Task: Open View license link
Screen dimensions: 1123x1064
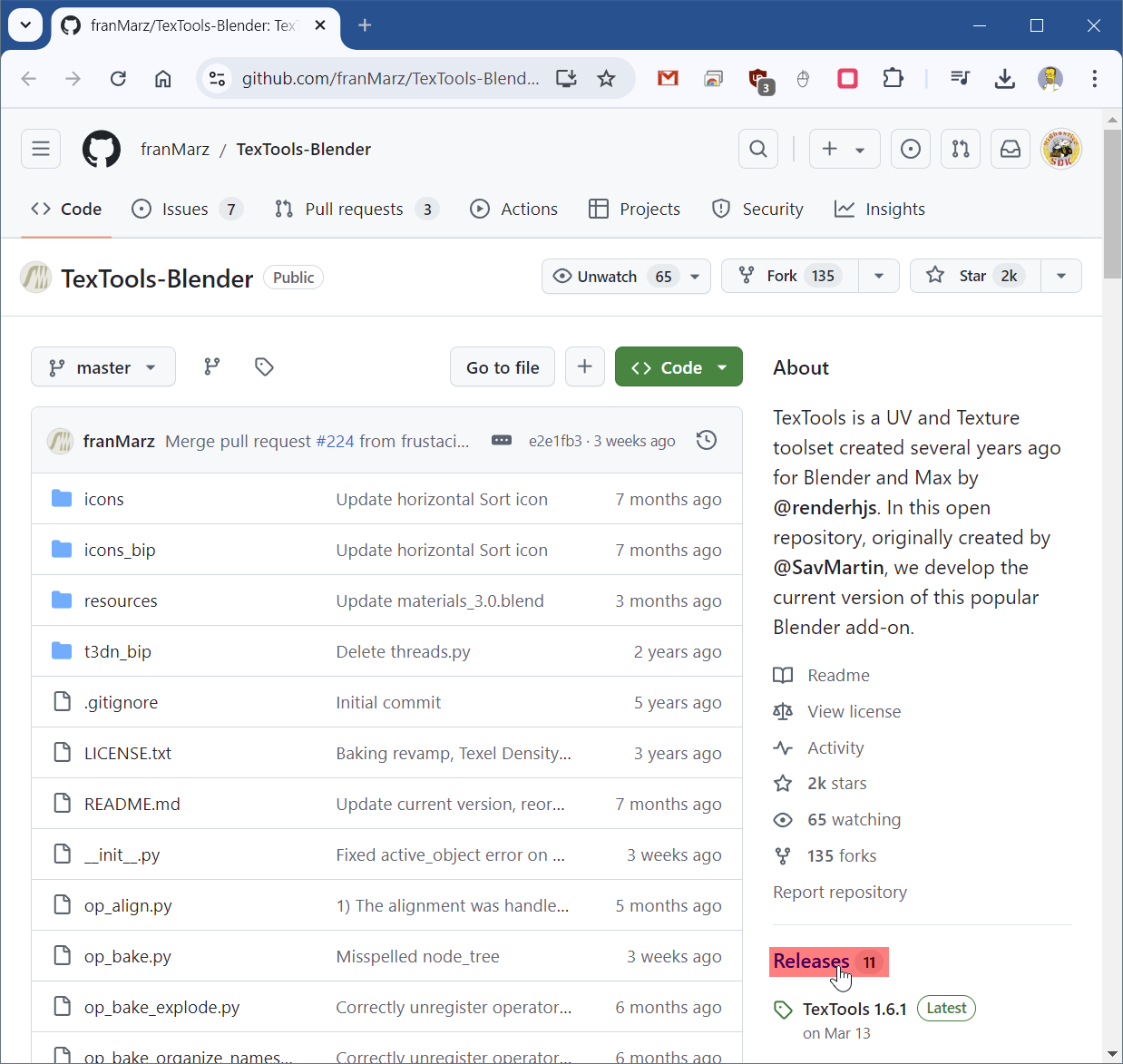Action: click(837, 711)
